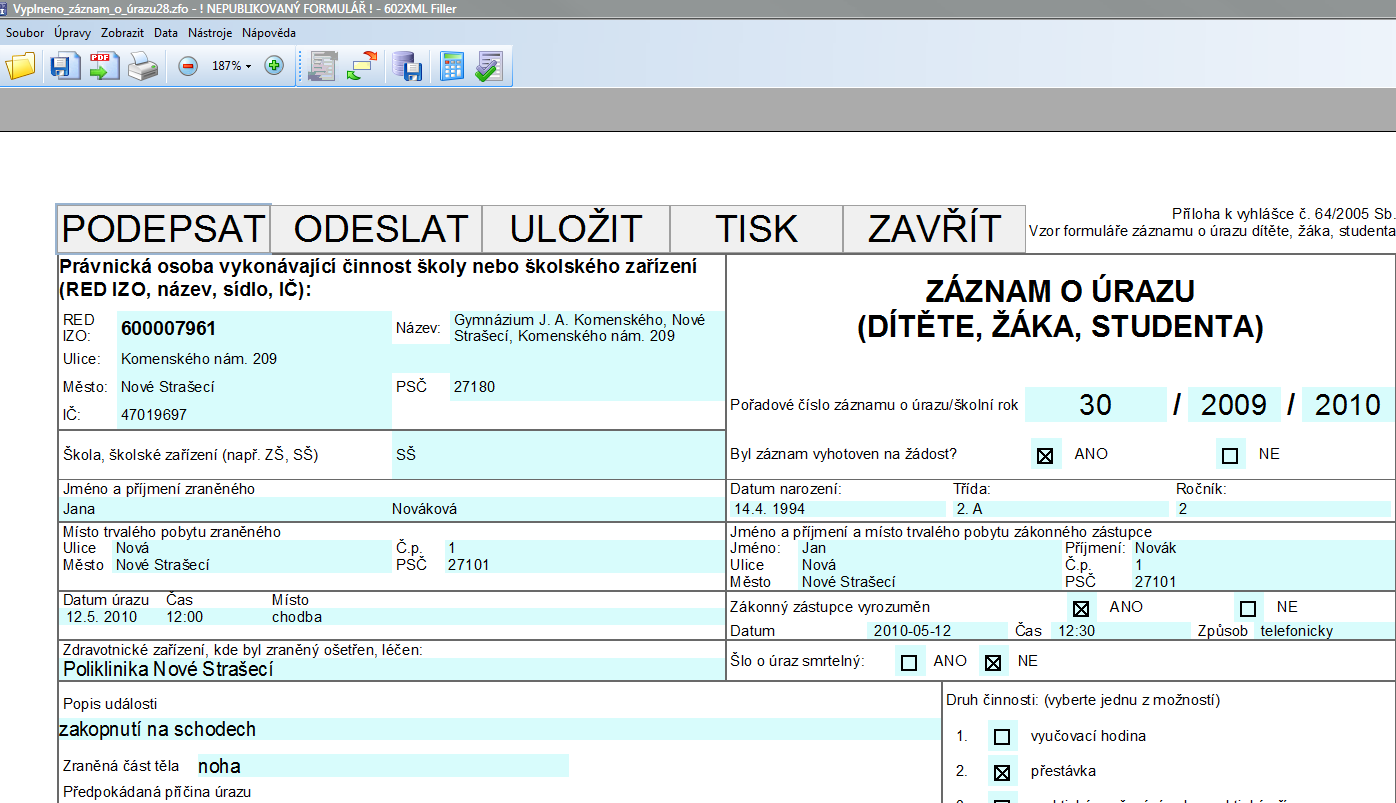Viewport: 1396px width, 803px height.
Task: Check NE for 'Šlo o úraz smrtelný'
Action: click(x=992, y=662)
